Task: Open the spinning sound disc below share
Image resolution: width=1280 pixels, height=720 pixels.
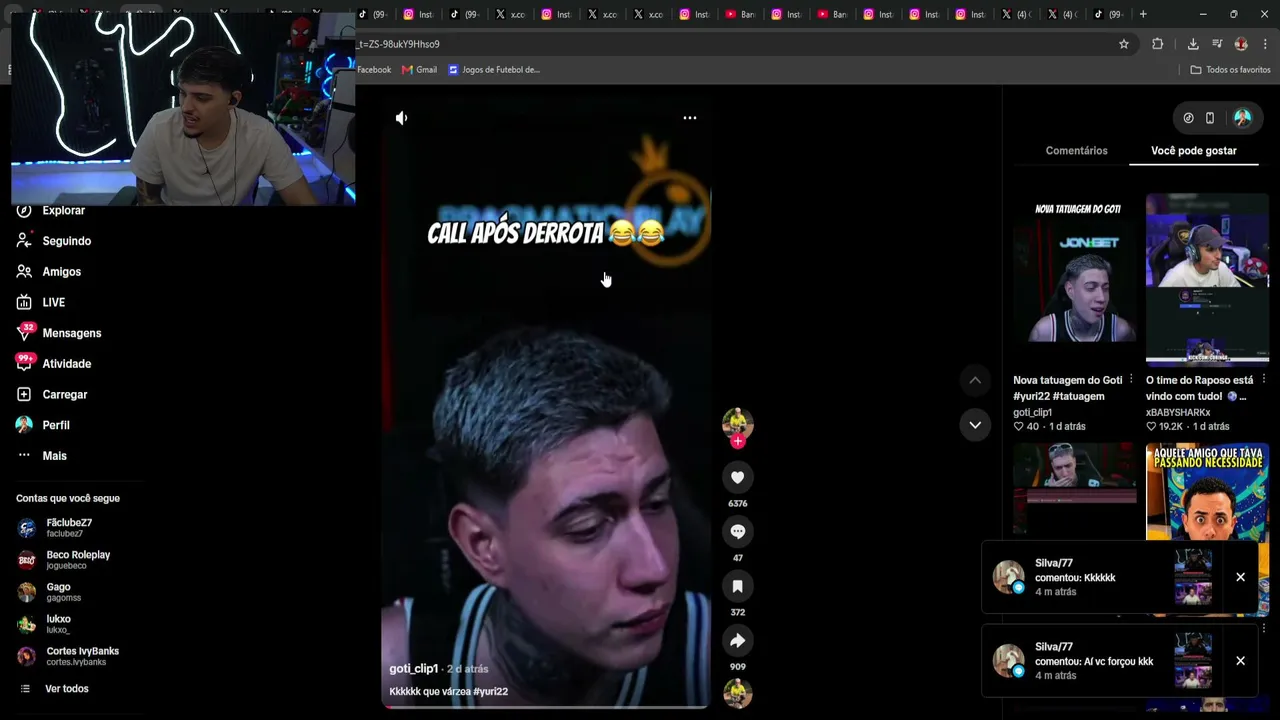Action: [738, 693]
